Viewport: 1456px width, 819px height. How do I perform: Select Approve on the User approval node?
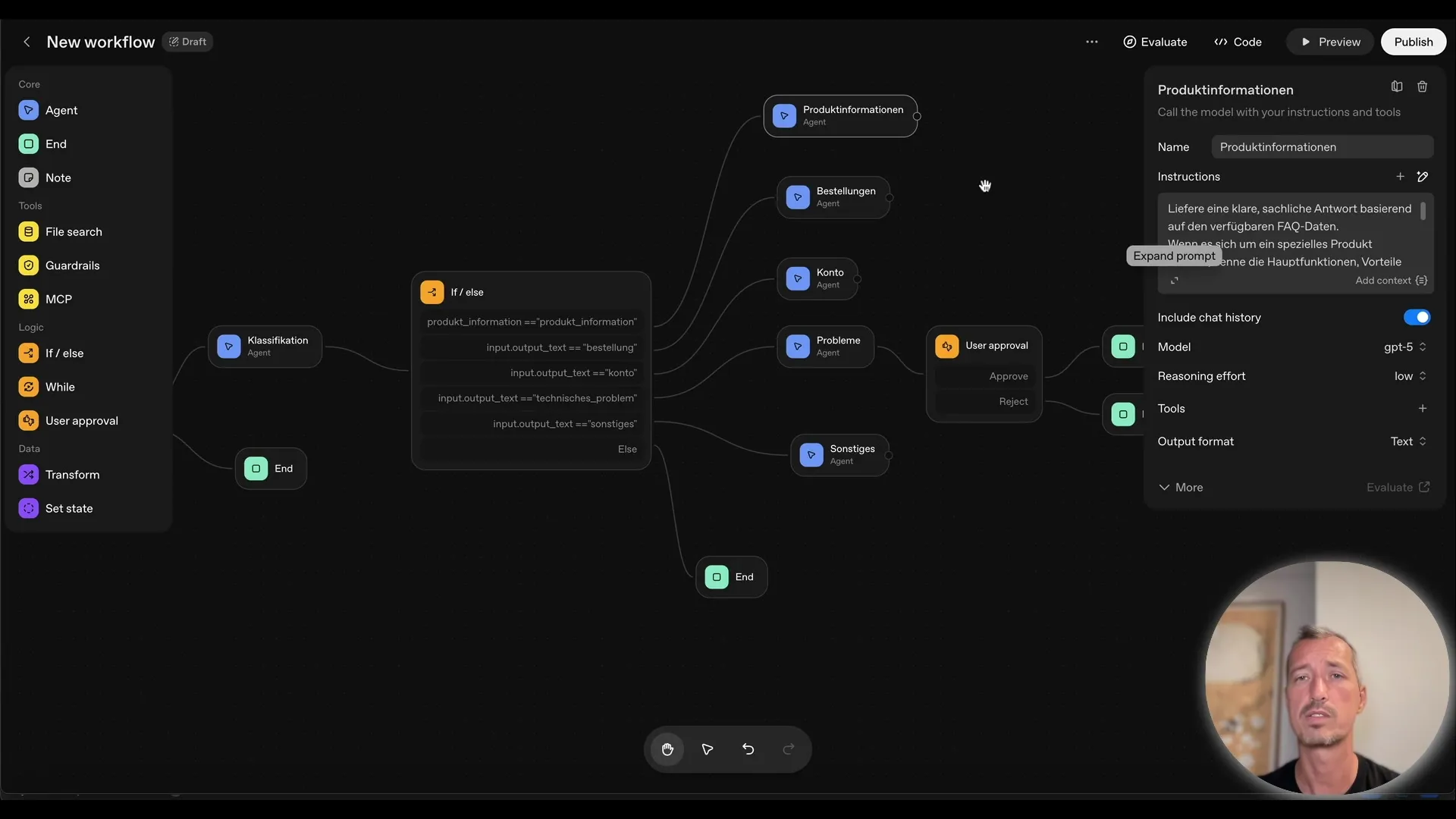click(1009, 376)
